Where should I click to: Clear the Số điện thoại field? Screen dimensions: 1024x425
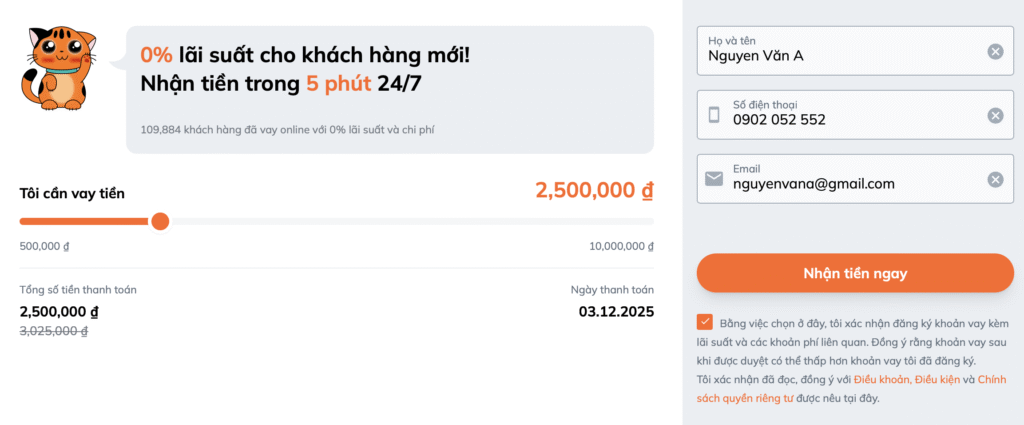click(x=995, y=115)
